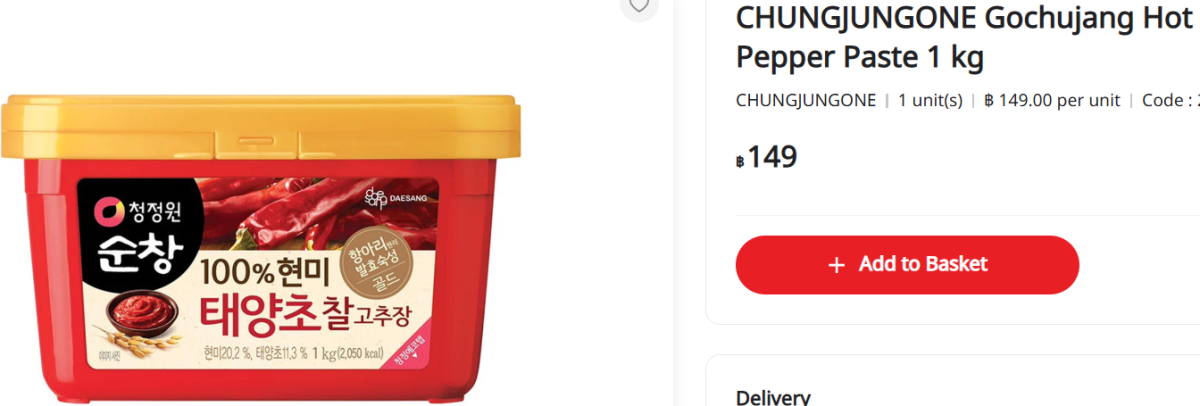Image resolution: width=1200 pixels, height=406 pixels.
Task: Click the heart wishlist icon
Action: [639, 5]
